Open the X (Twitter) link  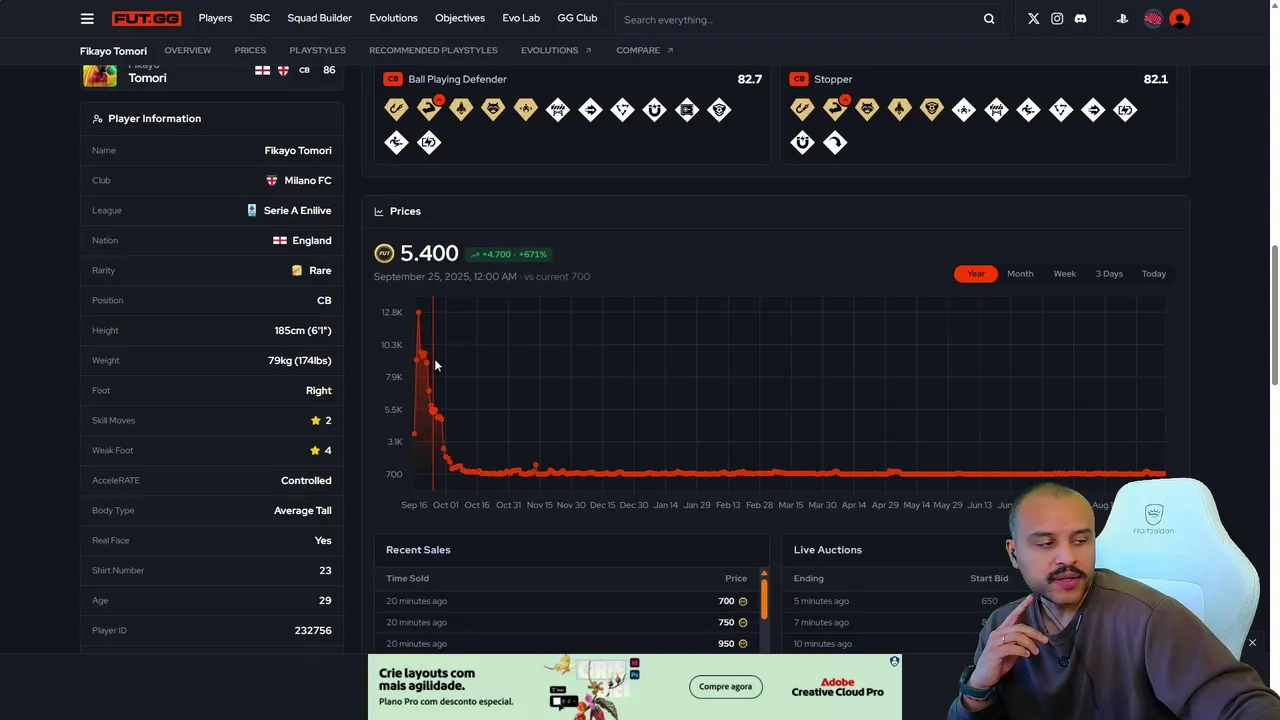[1033, 19]
